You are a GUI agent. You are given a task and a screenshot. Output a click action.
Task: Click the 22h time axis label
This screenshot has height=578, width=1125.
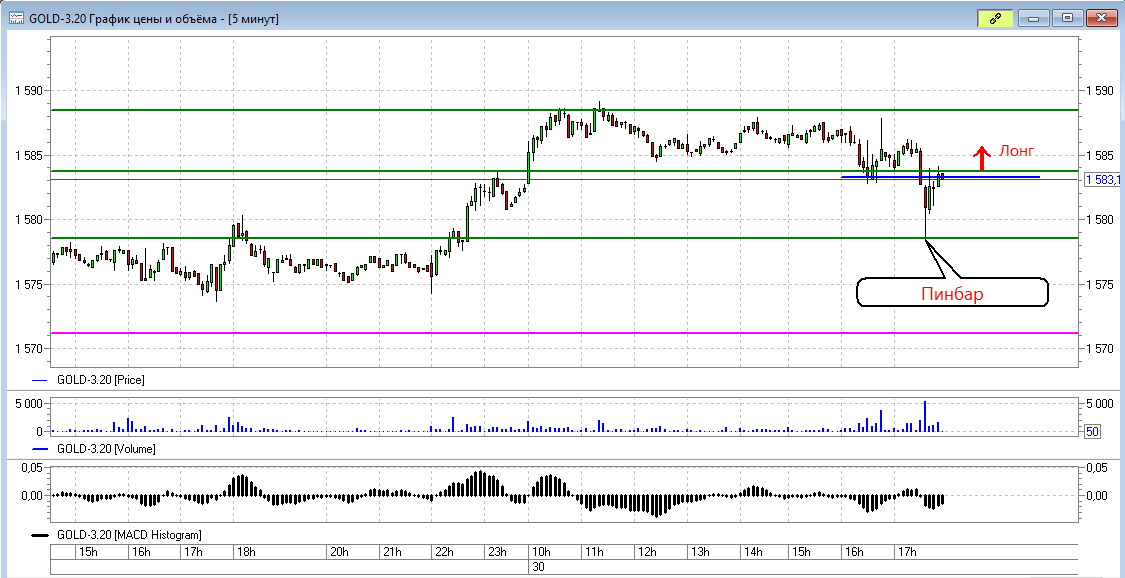pos(444,552)
